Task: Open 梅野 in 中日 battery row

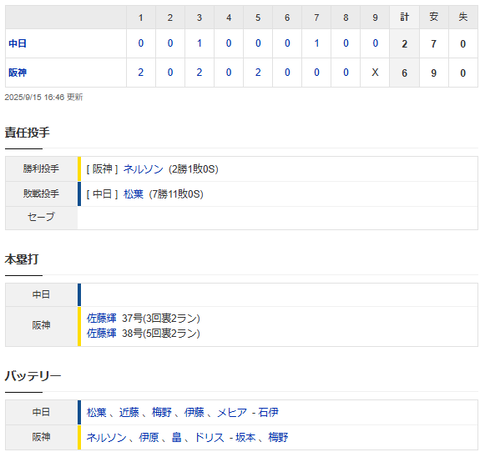Action: tap(162, 412)
